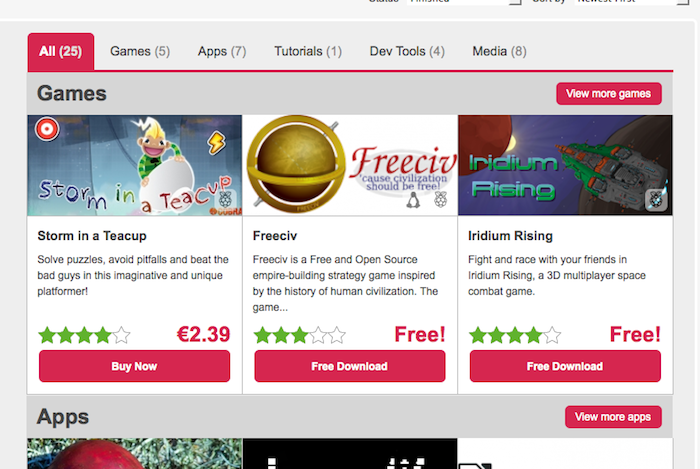This screenshot has width=700, height=469.
Task: Select the Dev Tools (4) tab
Action: 407,51
